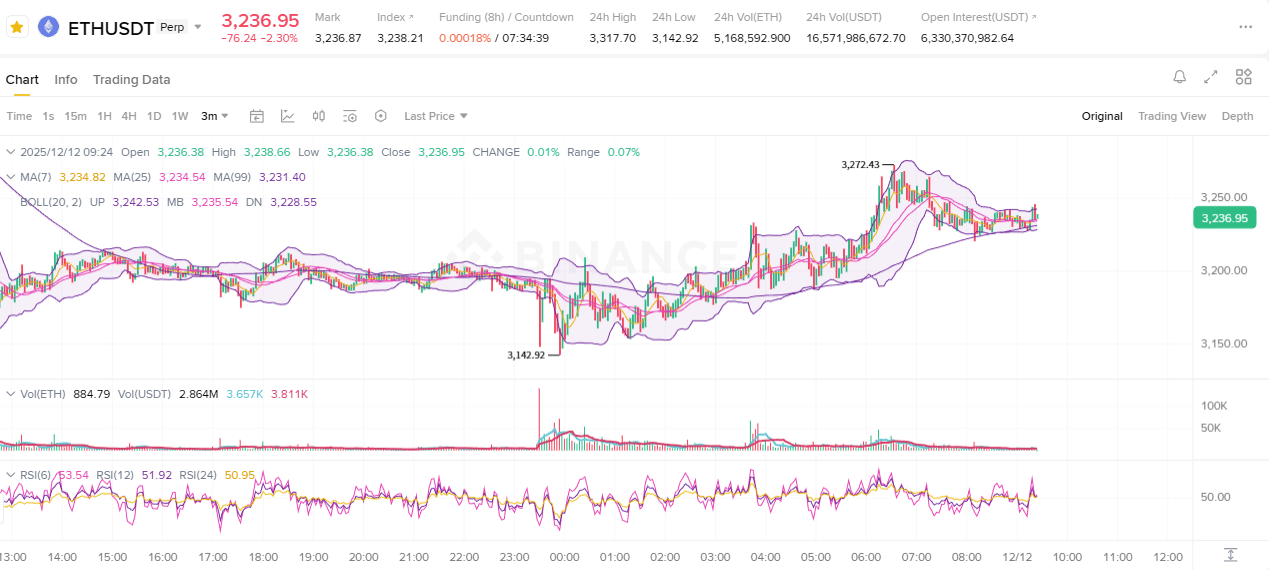Select the Original chart view
The image size is (1269, 570).
(1102, 116)
